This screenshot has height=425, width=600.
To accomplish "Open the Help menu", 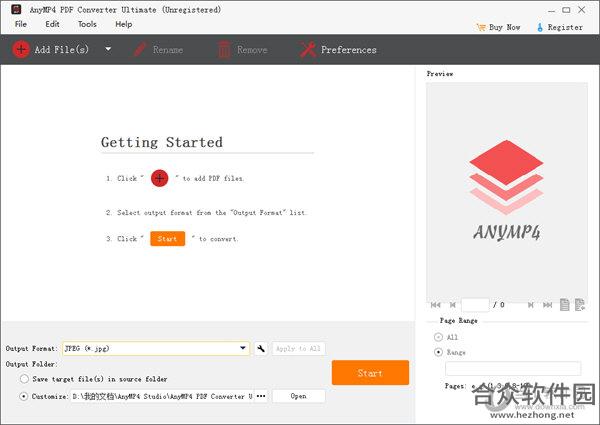I will coord(124,24).
